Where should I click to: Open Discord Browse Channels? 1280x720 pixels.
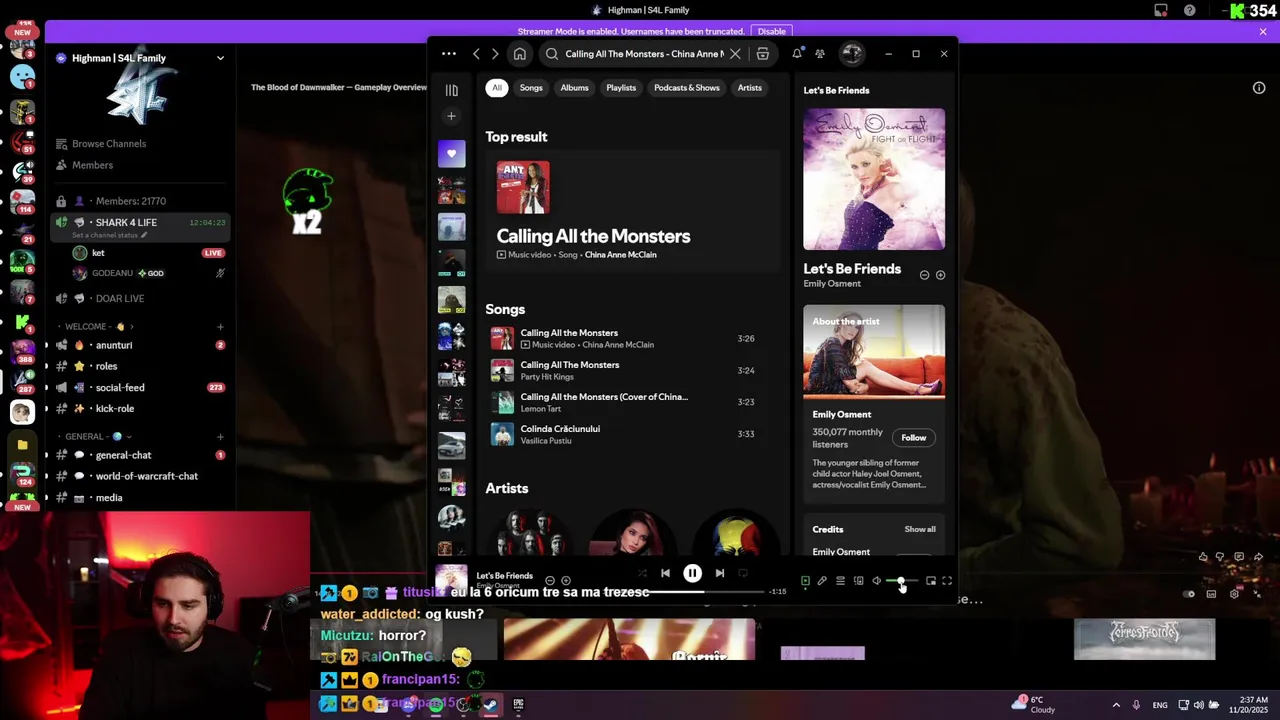(x=109, y=144)
